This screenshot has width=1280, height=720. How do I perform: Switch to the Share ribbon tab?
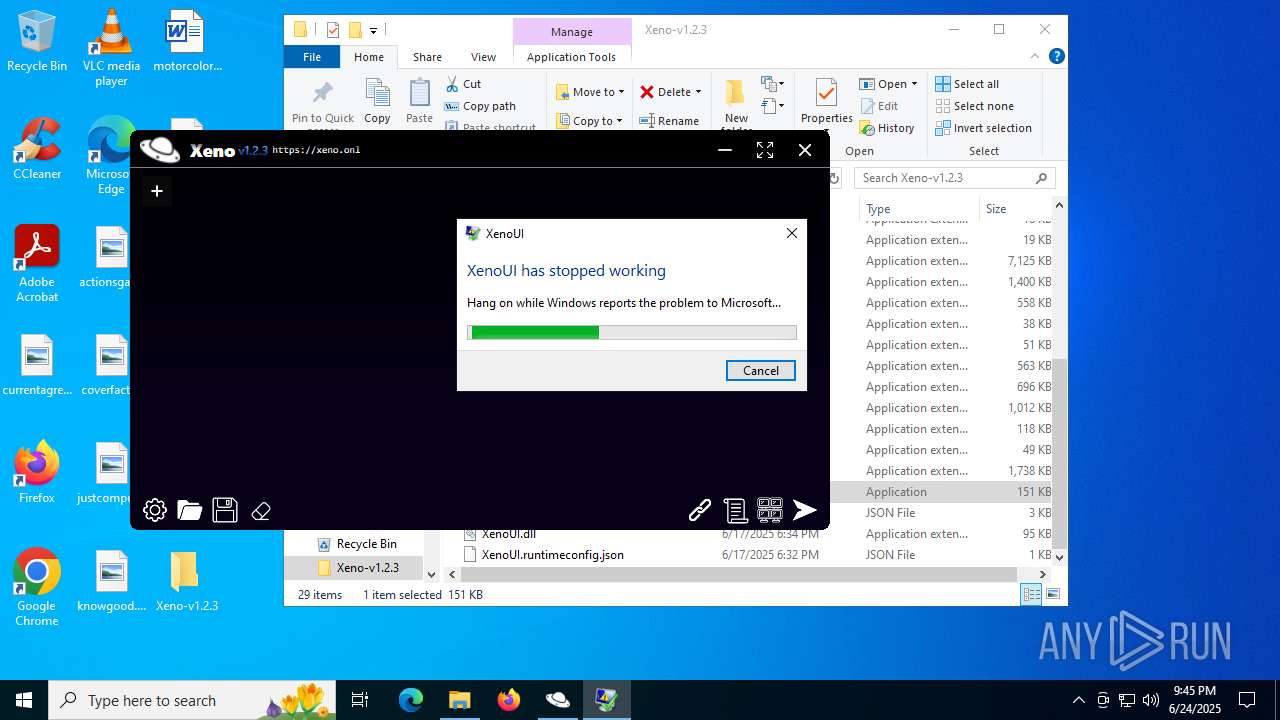pyautogui.click(x=427, y=57)
